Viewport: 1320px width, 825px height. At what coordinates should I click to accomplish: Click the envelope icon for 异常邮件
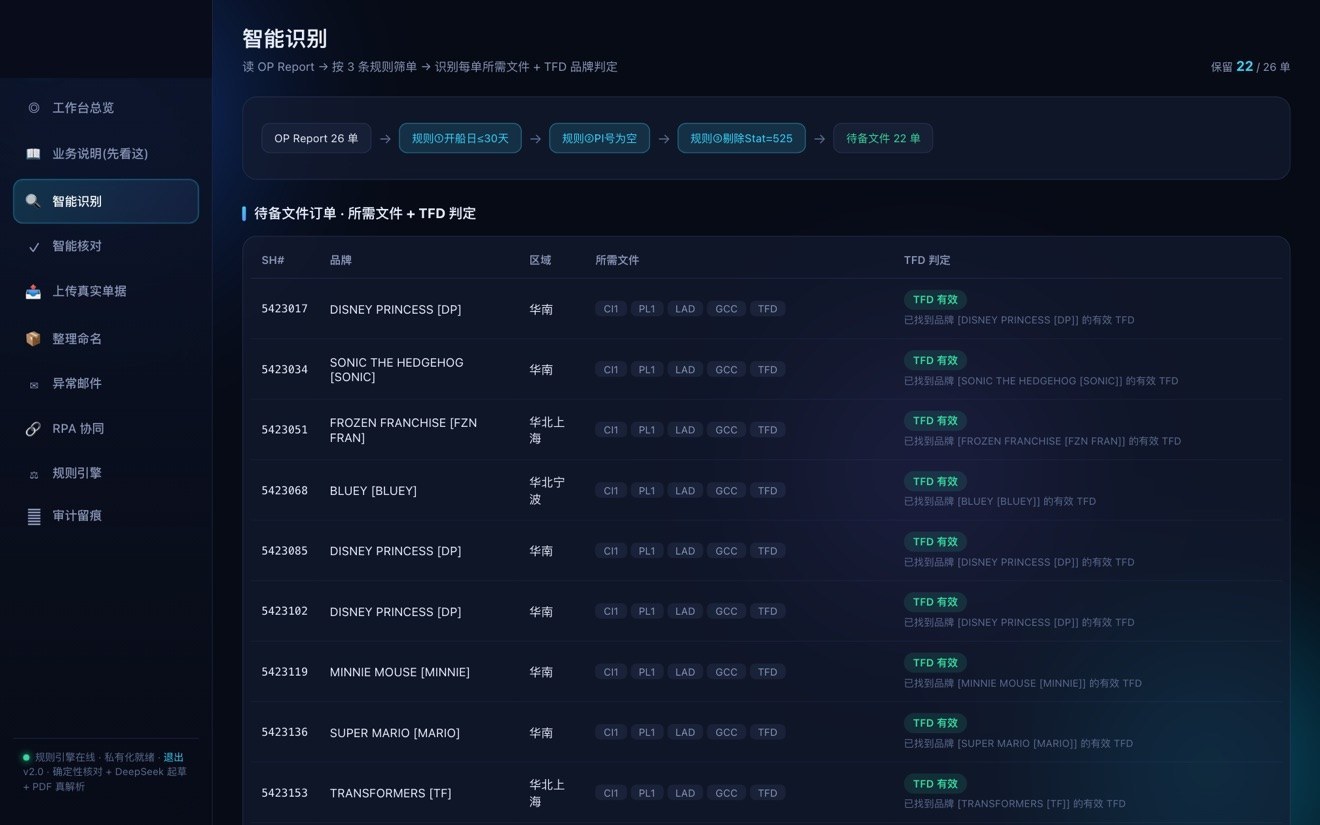tap(34, 384)
